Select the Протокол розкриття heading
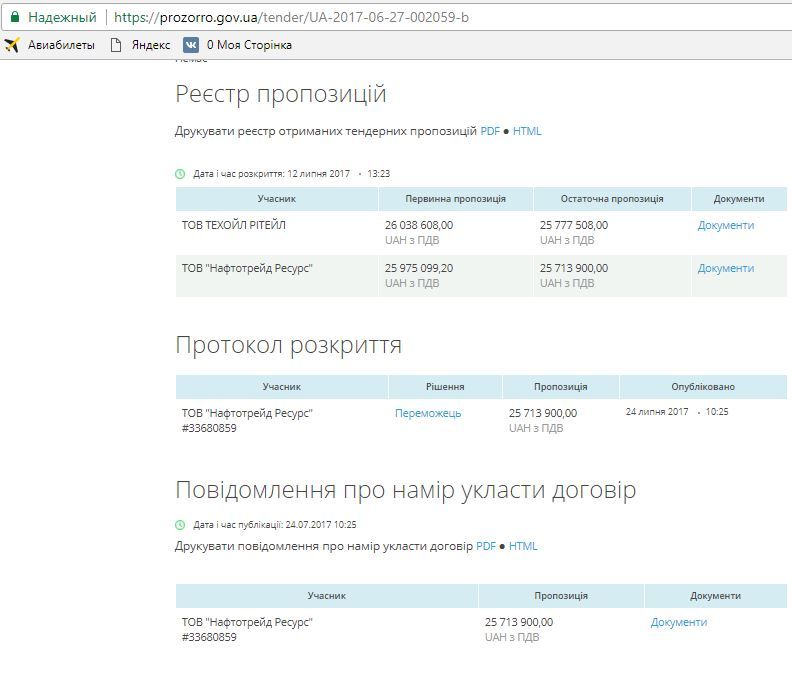The image size is (792, 686). click(288, 346)
